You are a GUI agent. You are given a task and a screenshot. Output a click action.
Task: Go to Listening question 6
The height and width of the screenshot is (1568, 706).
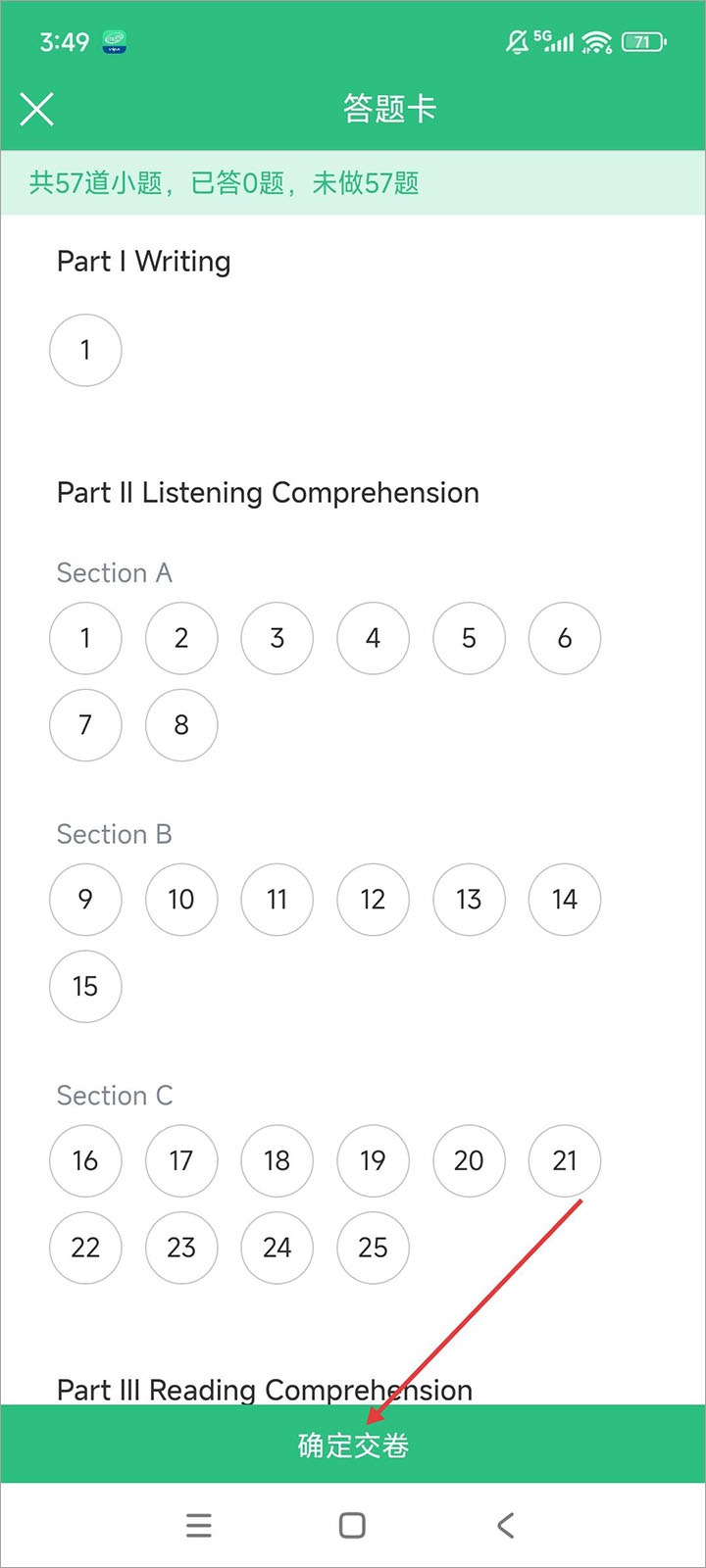(565, 638)
